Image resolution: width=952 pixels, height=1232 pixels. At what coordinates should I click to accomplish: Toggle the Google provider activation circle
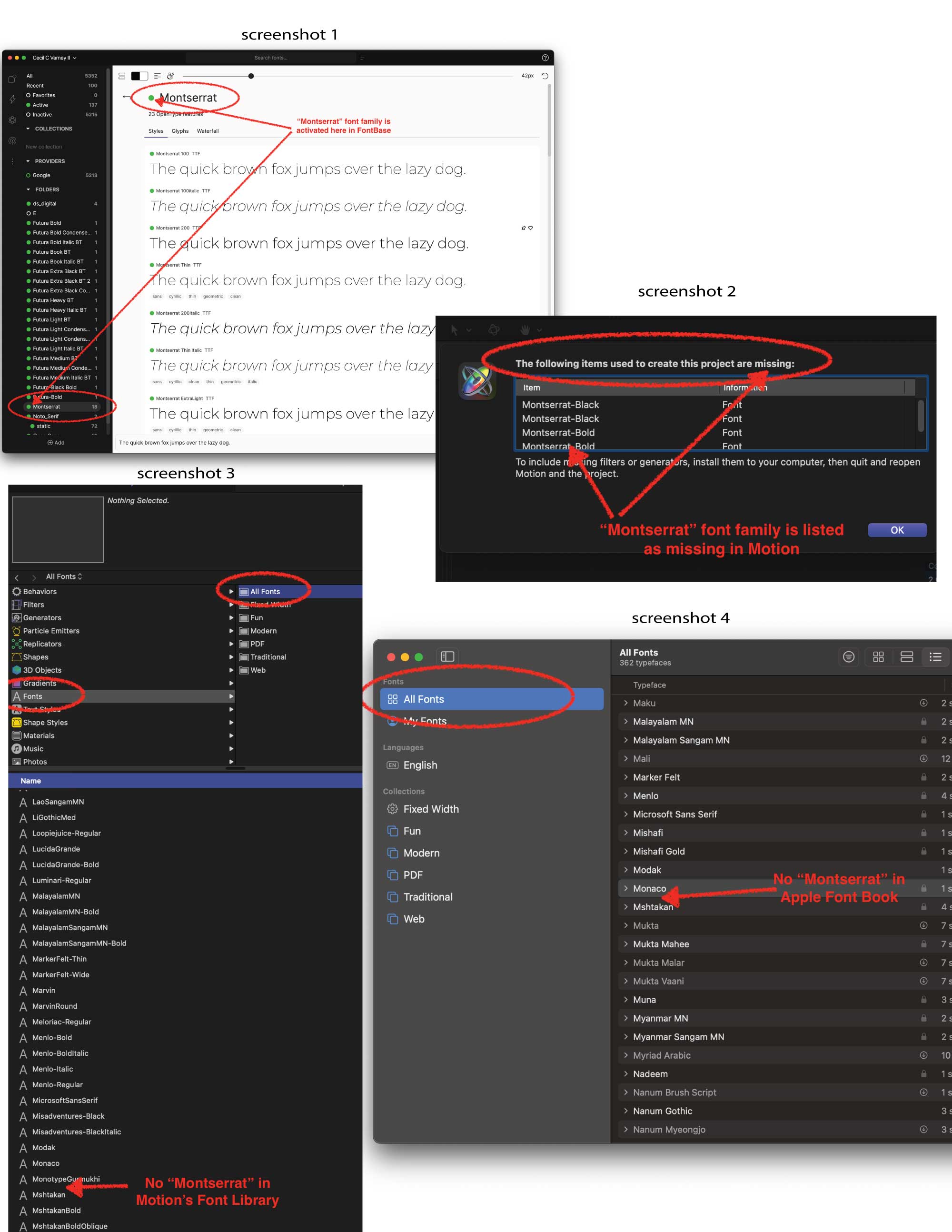pos(28,176)
